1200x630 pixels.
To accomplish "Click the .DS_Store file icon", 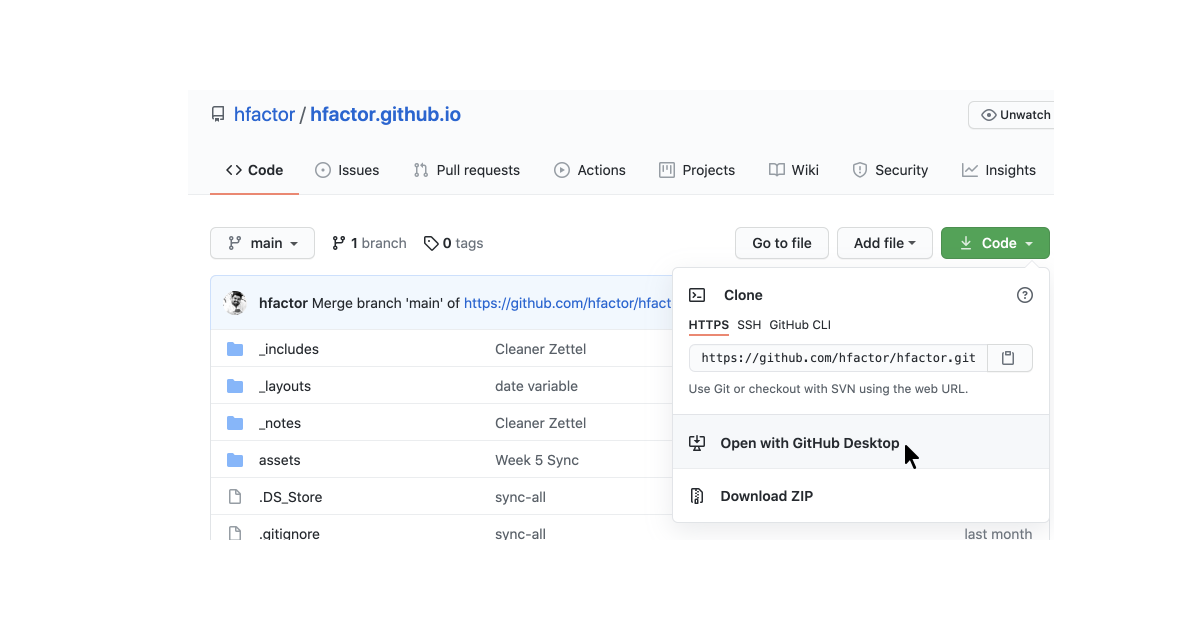I will [235, 497].
